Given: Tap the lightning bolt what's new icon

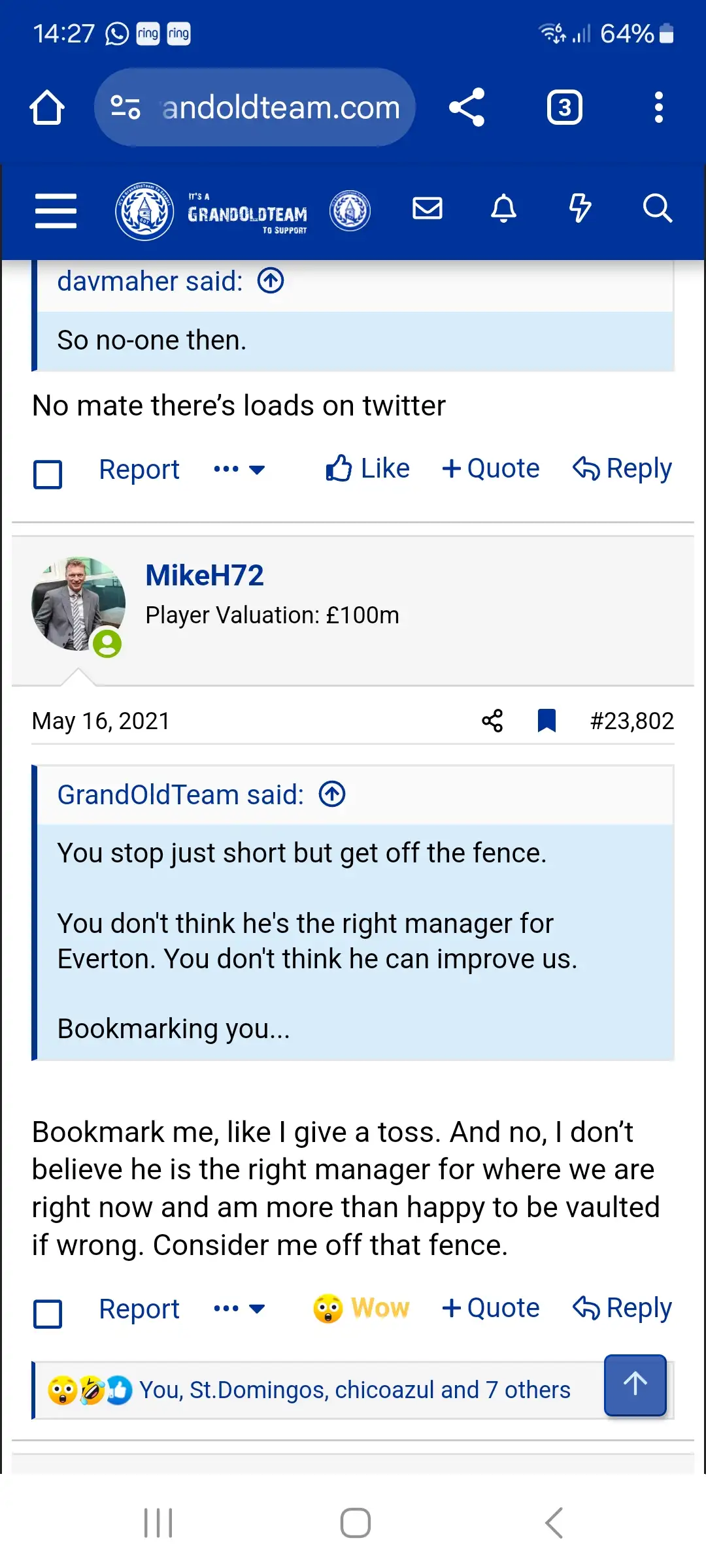Looking at the screenshot, I should tap(580, 209).
